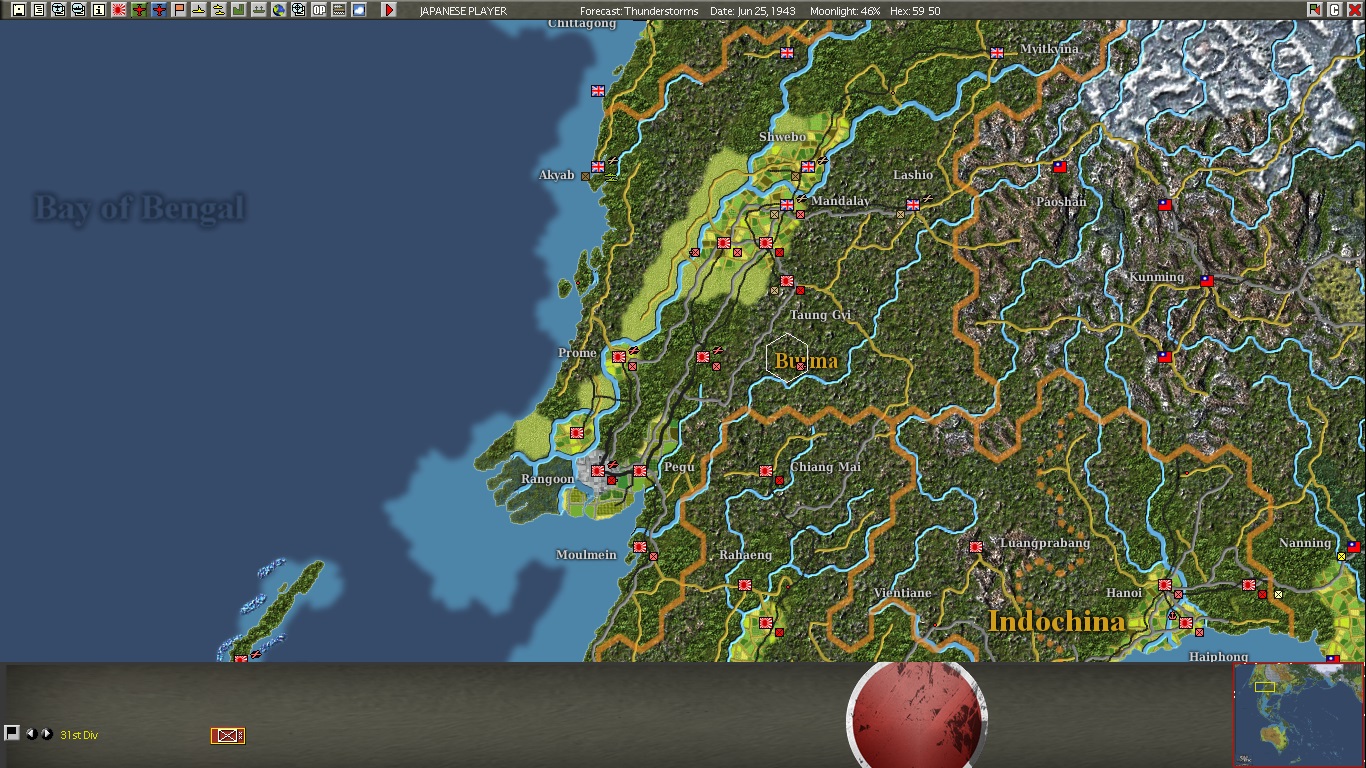
Task: Click the orange flag toolbar icon
Action: [179, 10]
